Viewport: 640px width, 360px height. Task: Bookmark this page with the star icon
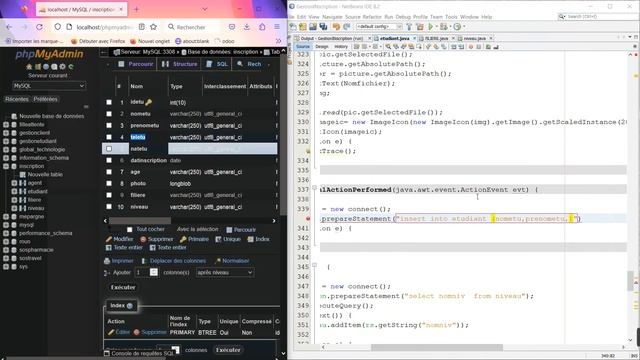153,27
